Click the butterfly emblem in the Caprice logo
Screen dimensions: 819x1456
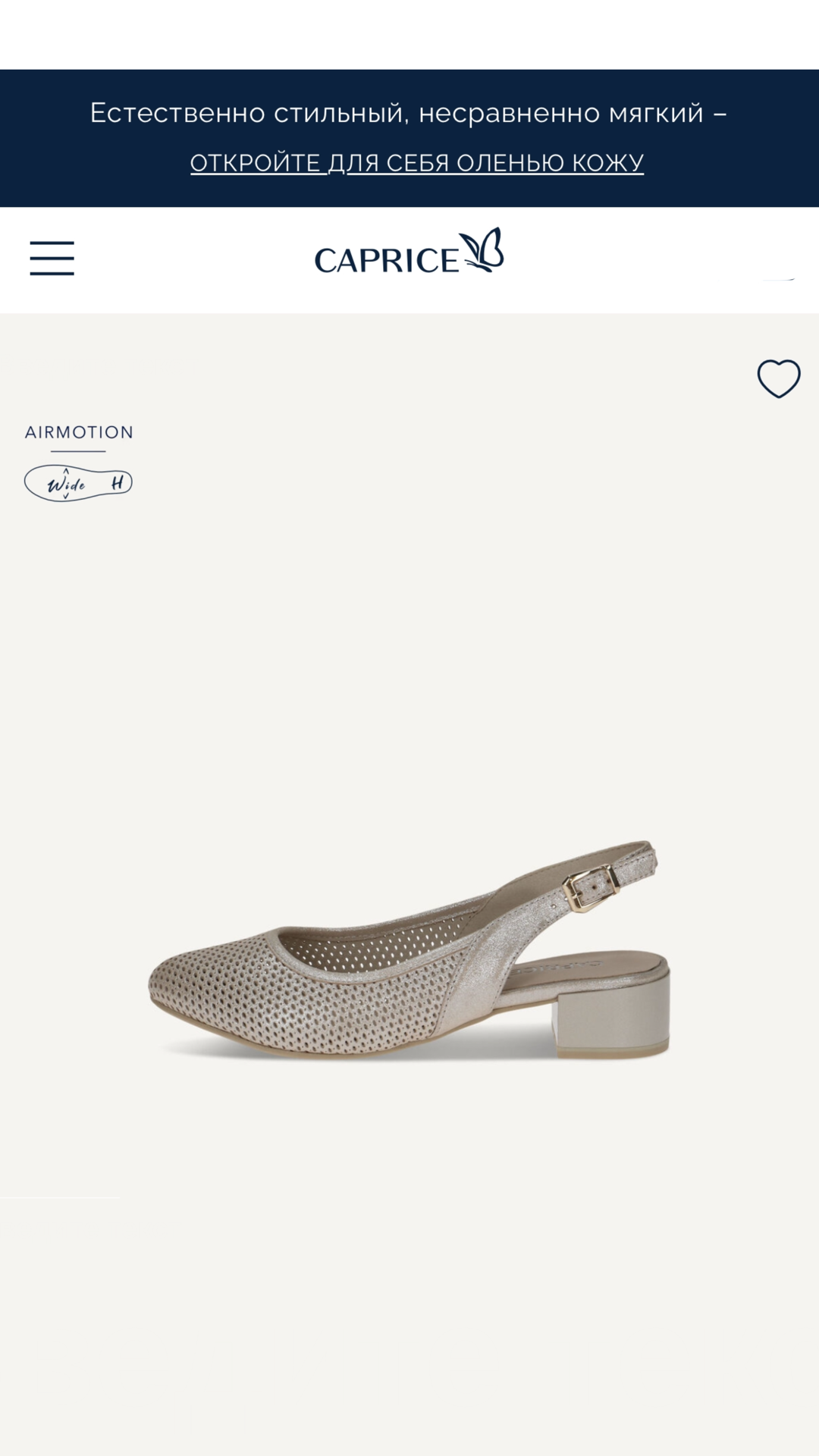tap(482, 249)
